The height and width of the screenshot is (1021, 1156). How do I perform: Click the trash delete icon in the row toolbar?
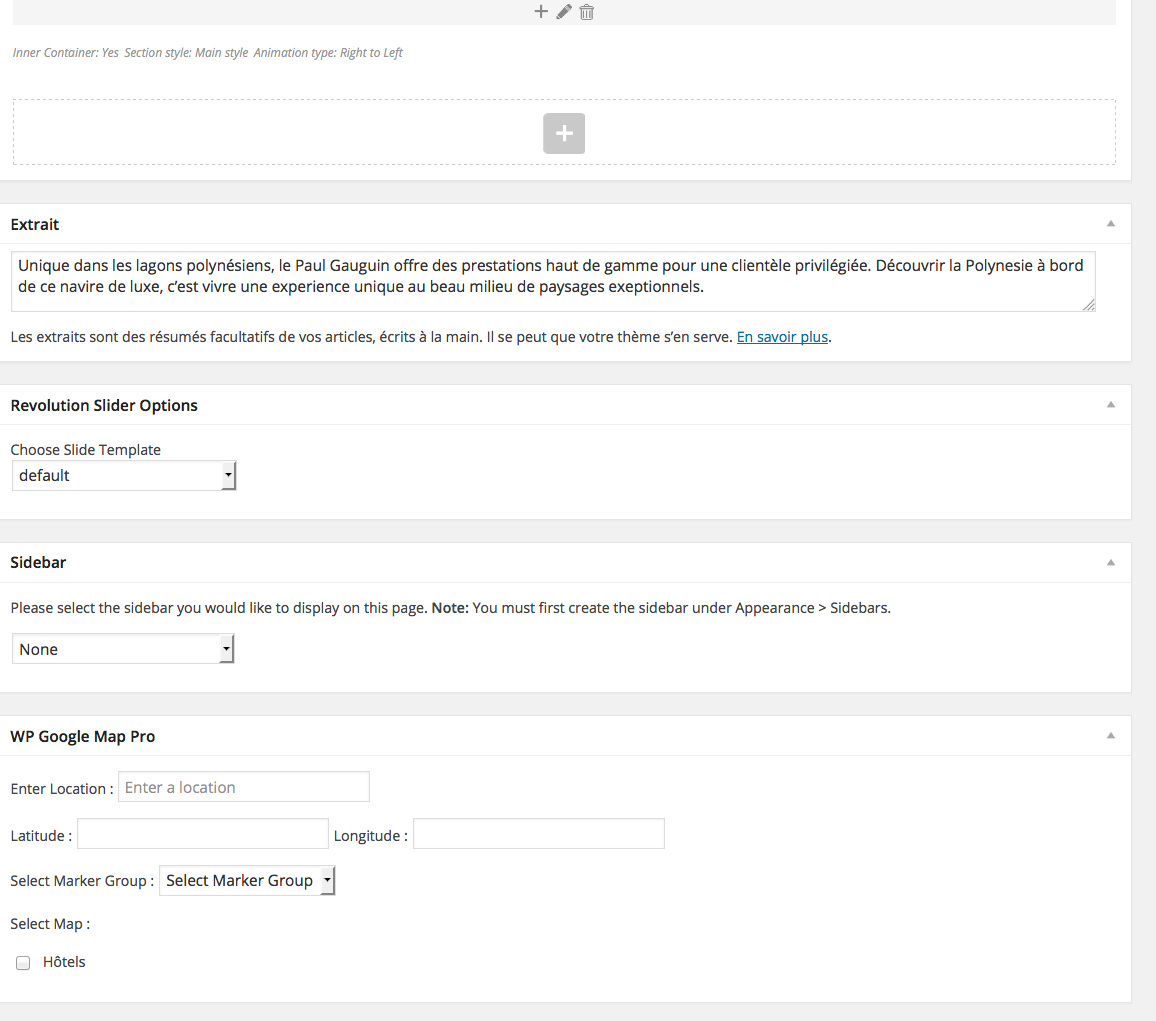587,12
